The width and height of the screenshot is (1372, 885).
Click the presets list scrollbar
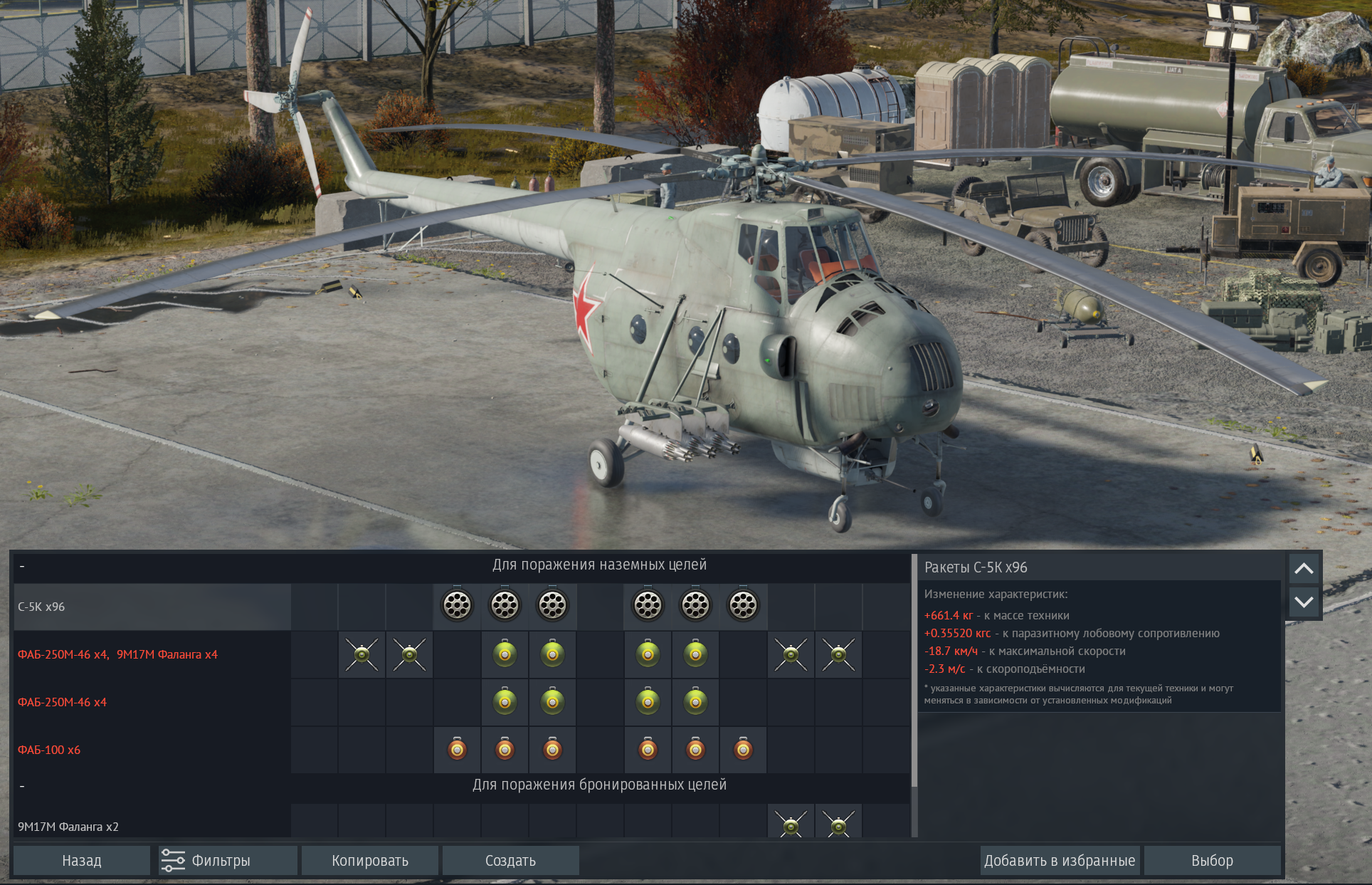[x=914, y=669]
